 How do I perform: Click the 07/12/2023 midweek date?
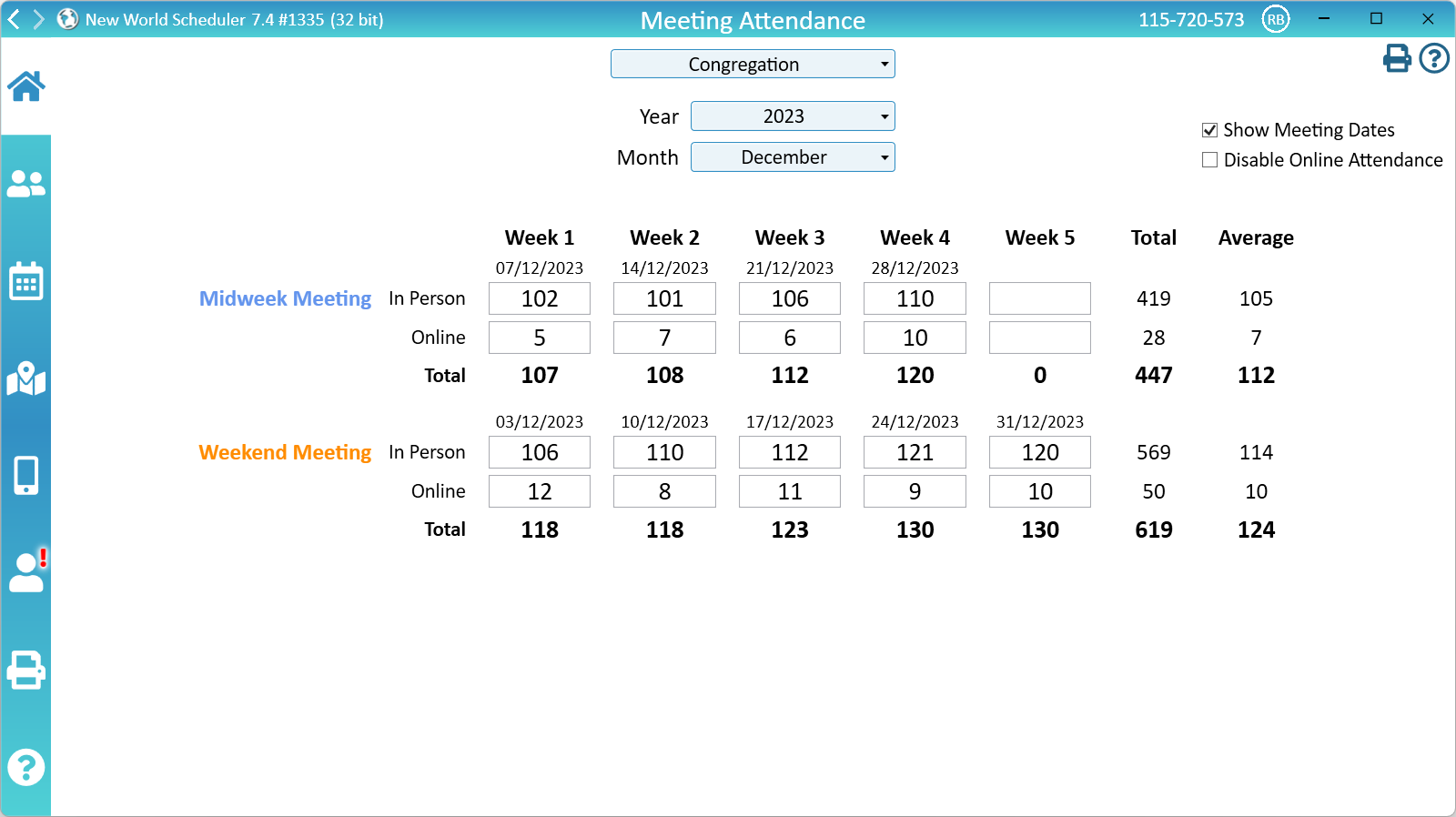coord(540,268)
